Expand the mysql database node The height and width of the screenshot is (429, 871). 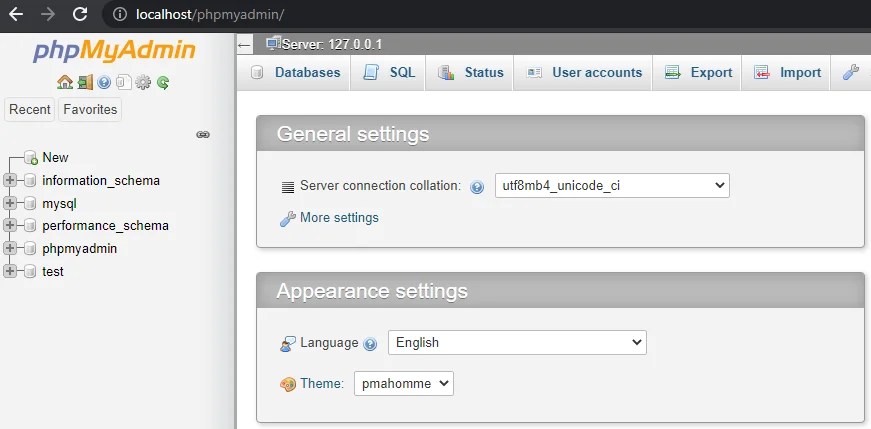pos(9,203)
